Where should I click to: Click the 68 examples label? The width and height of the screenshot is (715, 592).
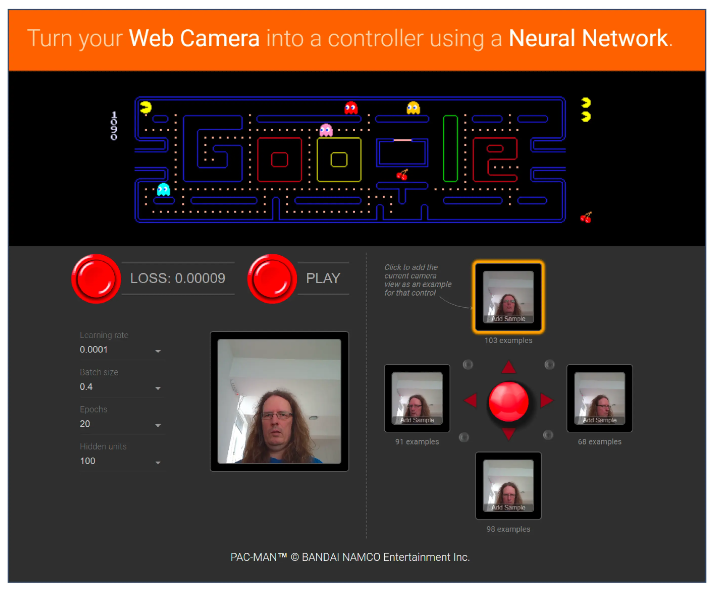[x=599, y=442]
